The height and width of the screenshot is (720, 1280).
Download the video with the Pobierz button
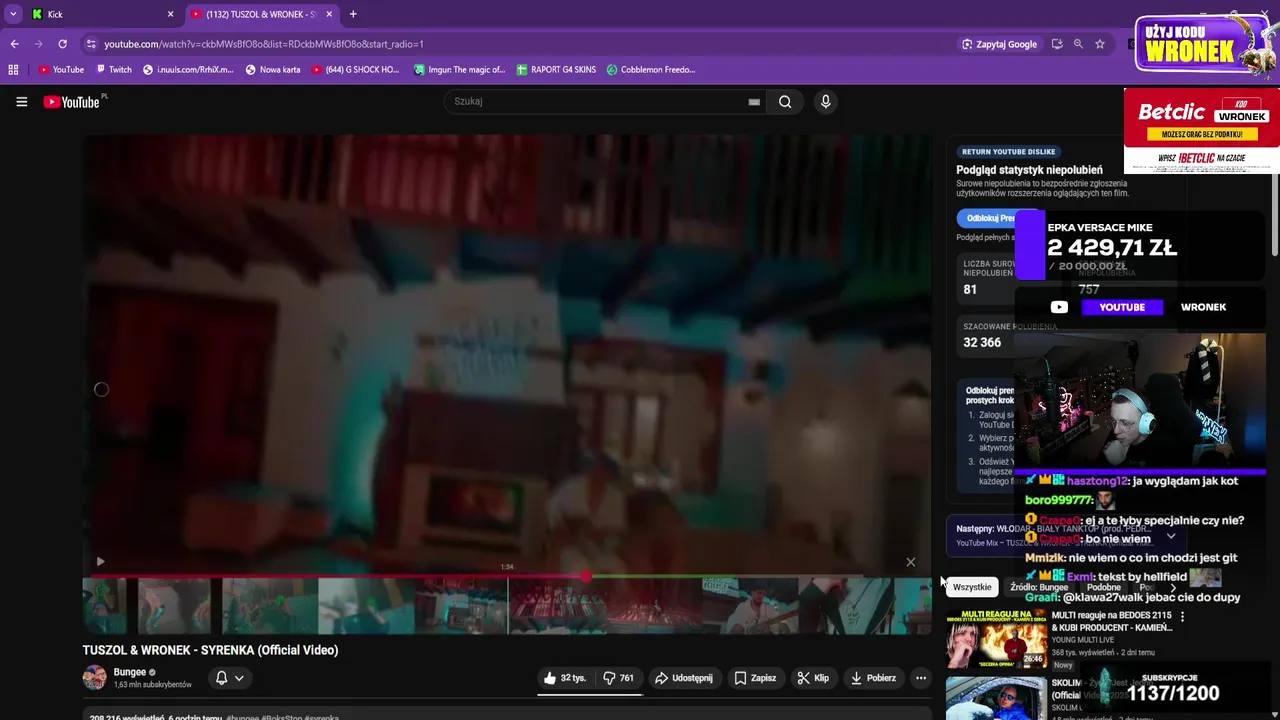(873, 678)
